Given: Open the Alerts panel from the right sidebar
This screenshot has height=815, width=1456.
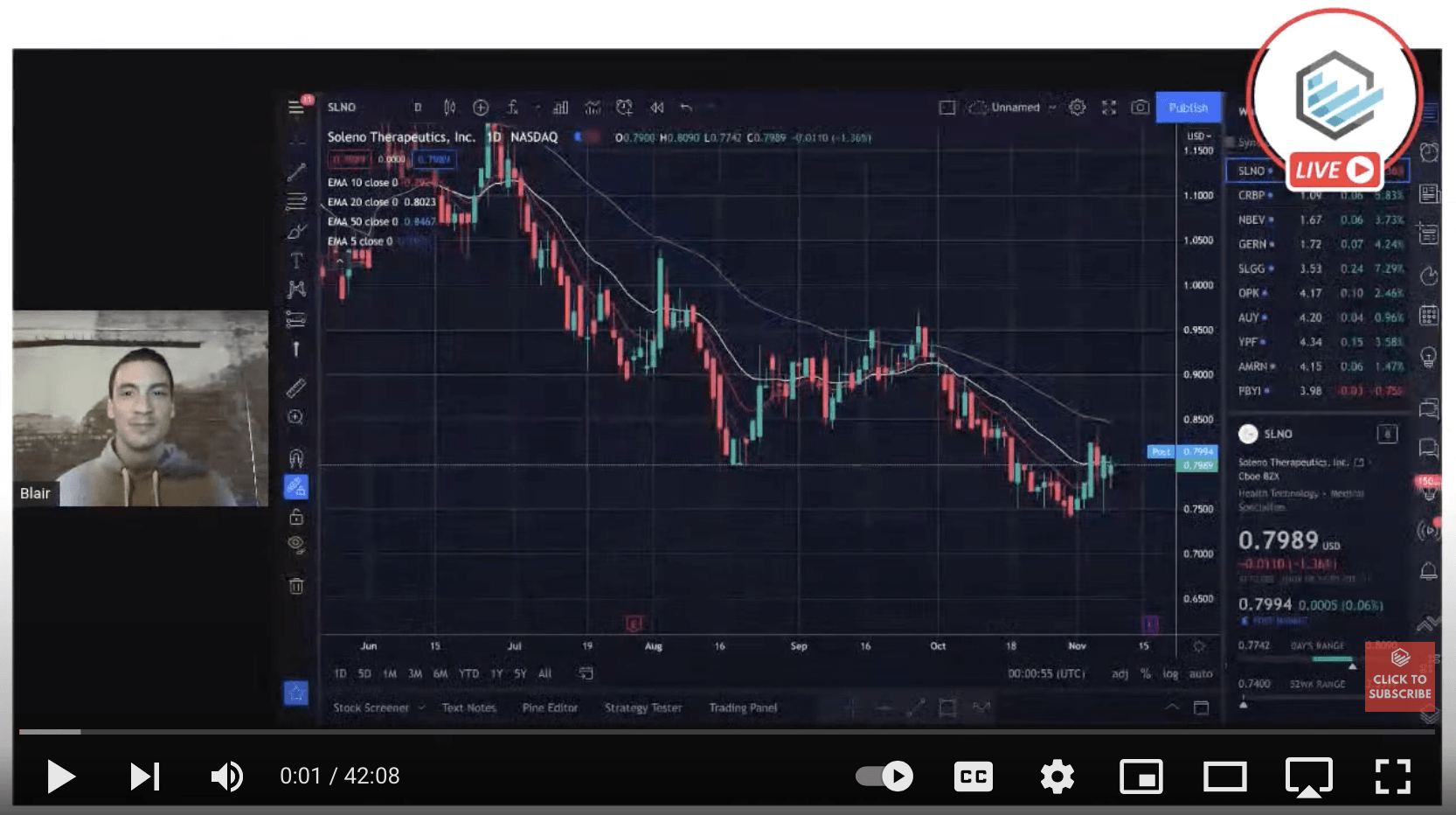Looking at the screenshot, I should (1431, 150).
